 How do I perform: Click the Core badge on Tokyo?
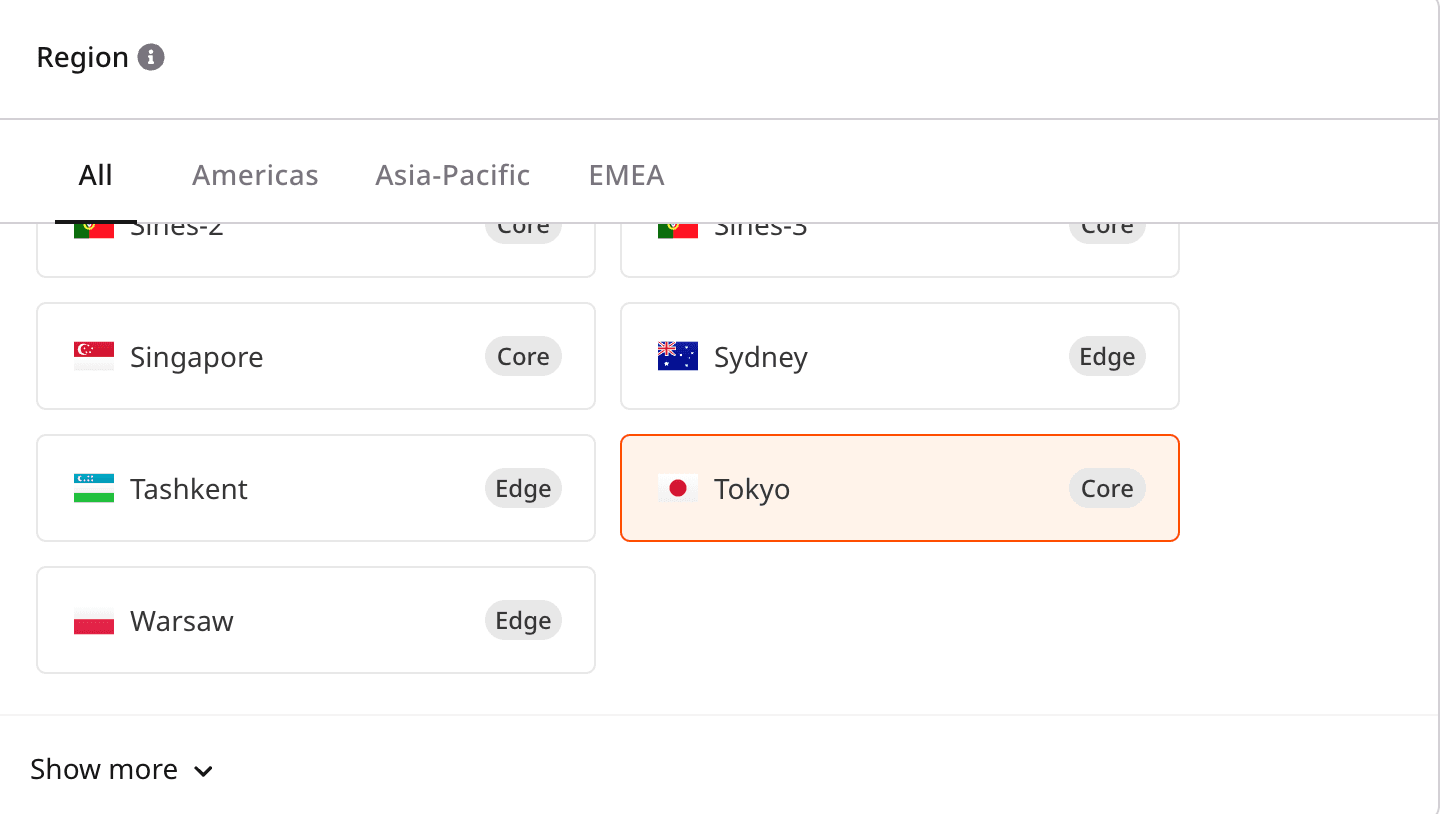coord(1107,489)
